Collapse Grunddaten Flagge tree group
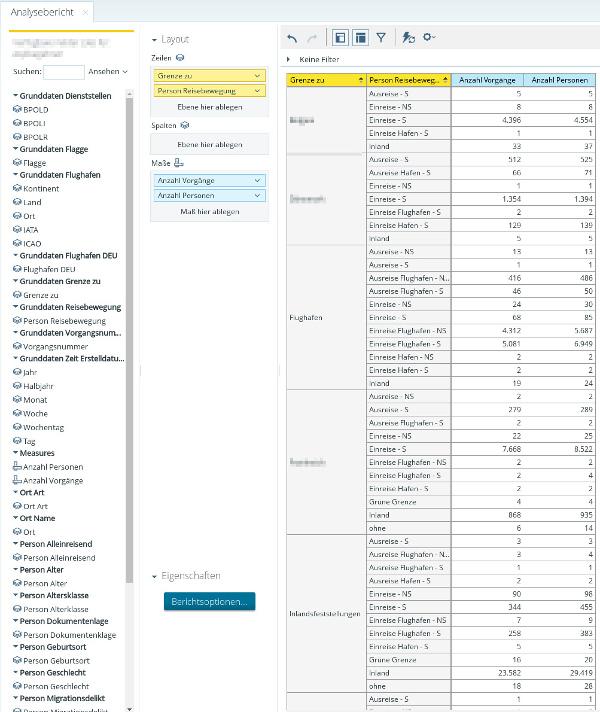Image resolution: width=600 pixels, height=712 pixels. 15,148
